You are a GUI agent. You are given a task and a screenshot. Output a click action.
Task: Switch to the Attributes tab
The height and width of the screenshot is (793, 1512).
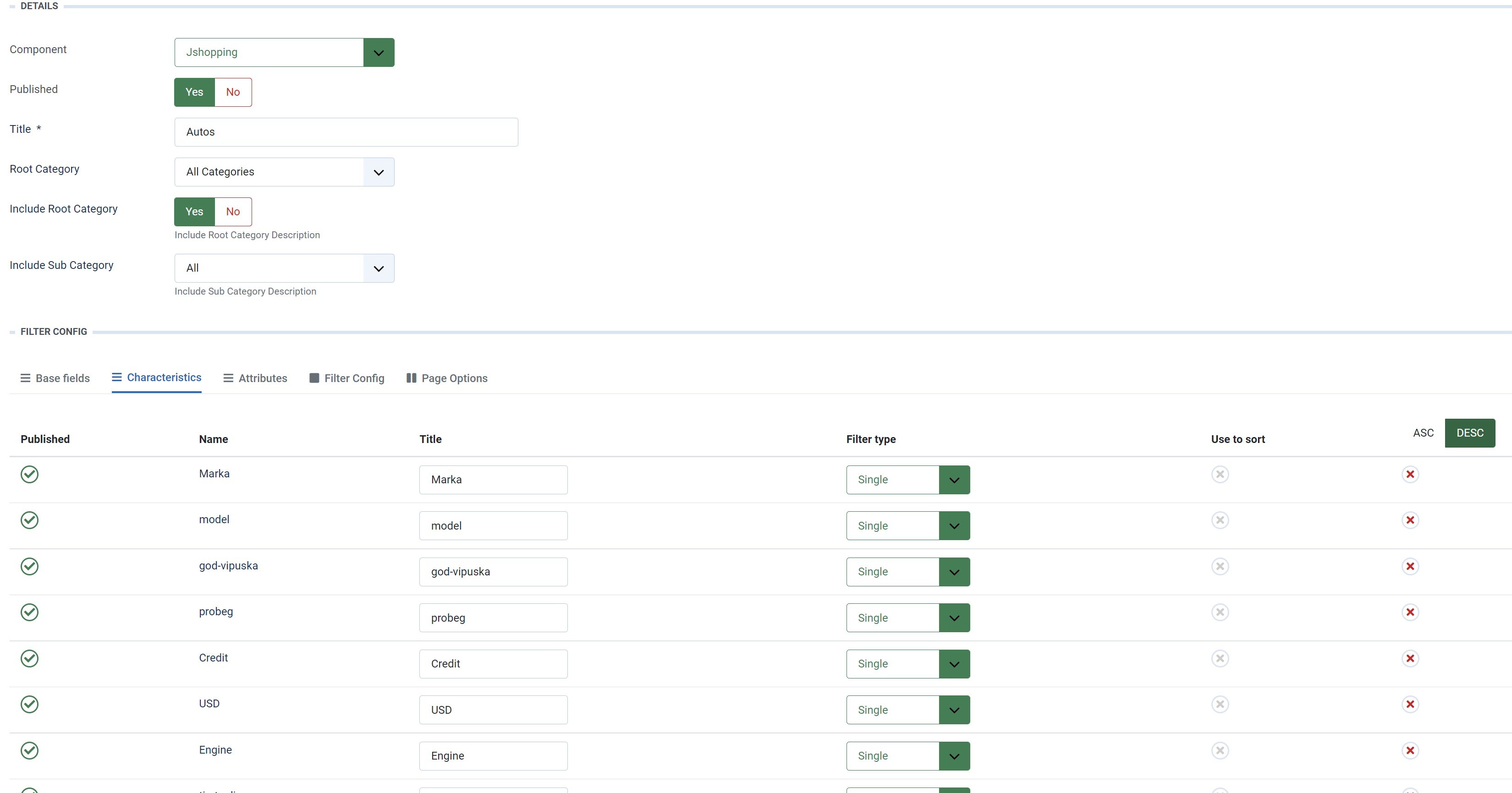255,378
